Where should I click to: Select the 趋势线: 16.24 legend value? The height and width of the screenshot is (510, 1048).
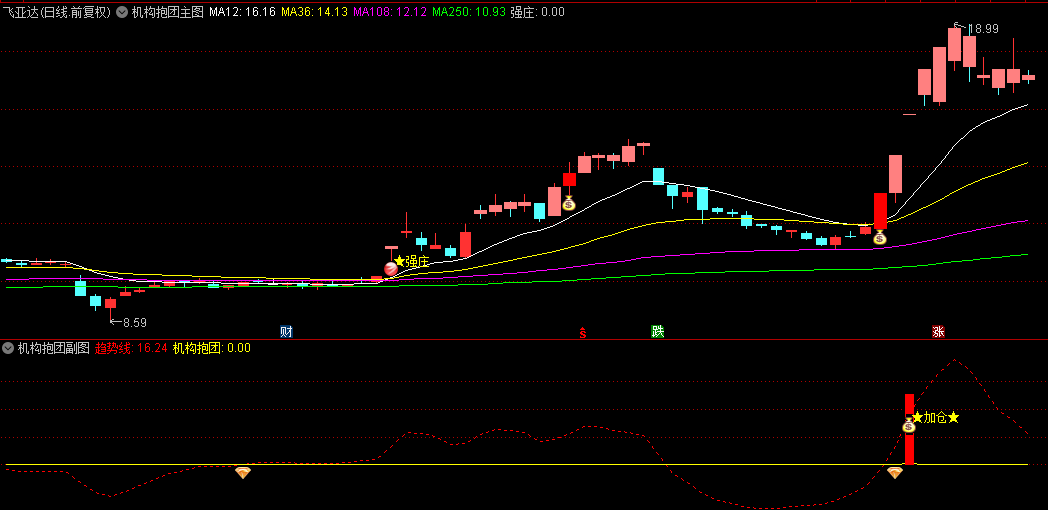coord(131,348)
